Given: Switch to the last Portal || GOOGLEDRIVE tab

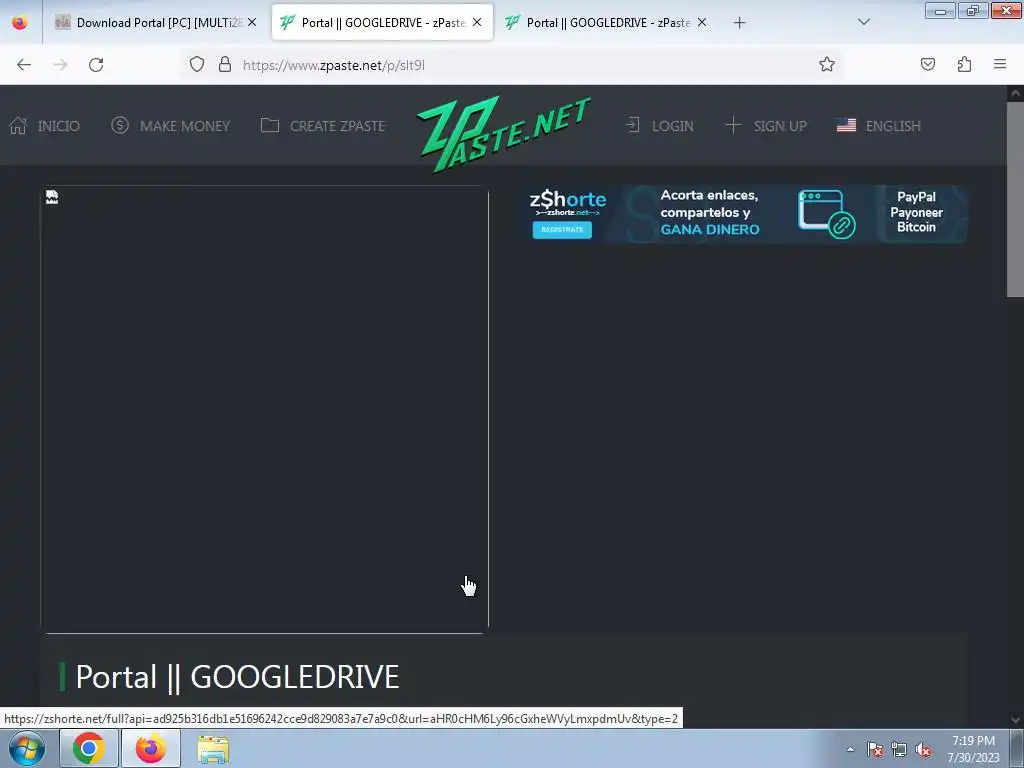Looking at the screenshot, I should coord(607,23).
